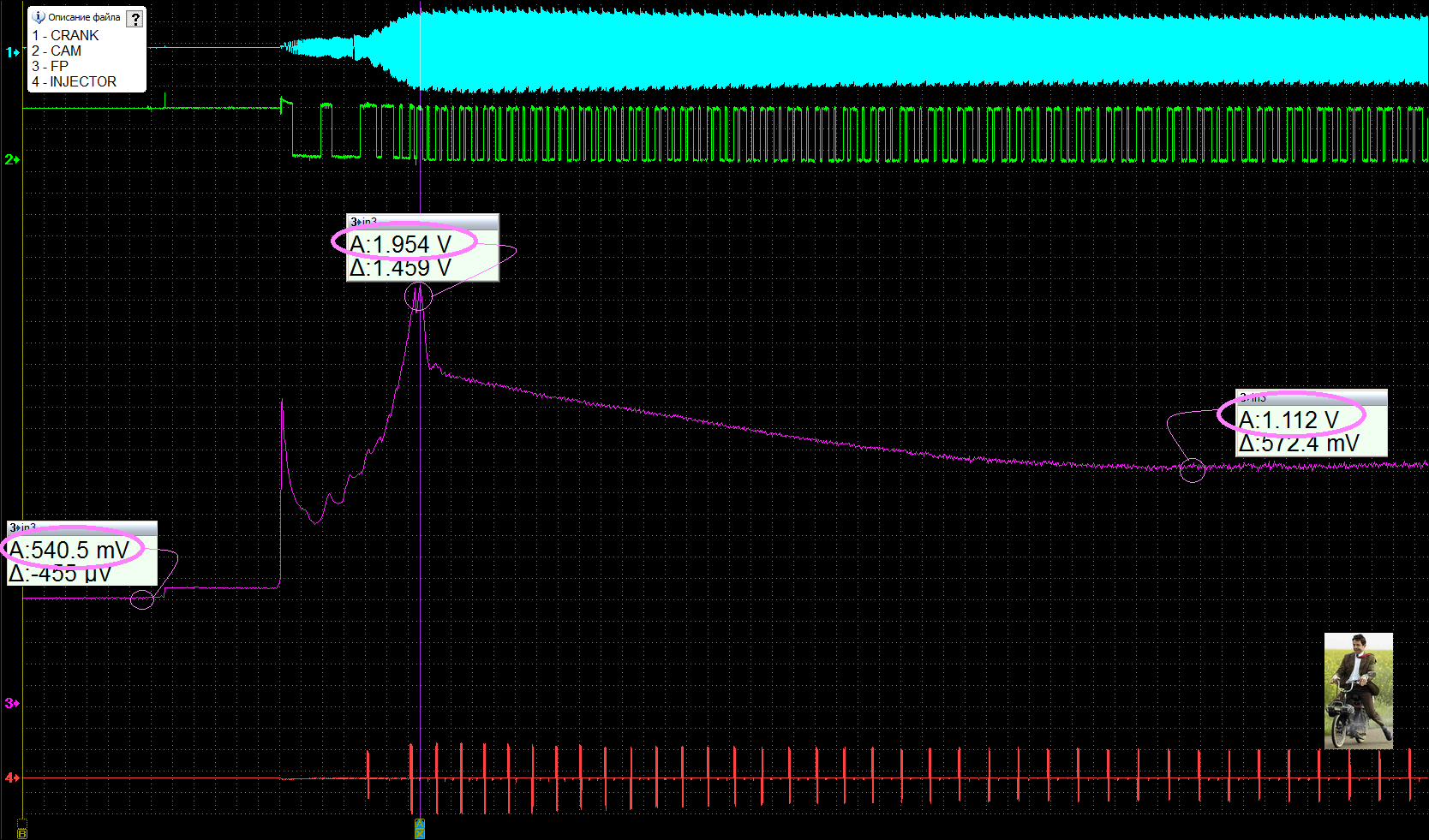Click the X marker below cursor A
Screen dimensions: 1429x840
click(420, 833)
